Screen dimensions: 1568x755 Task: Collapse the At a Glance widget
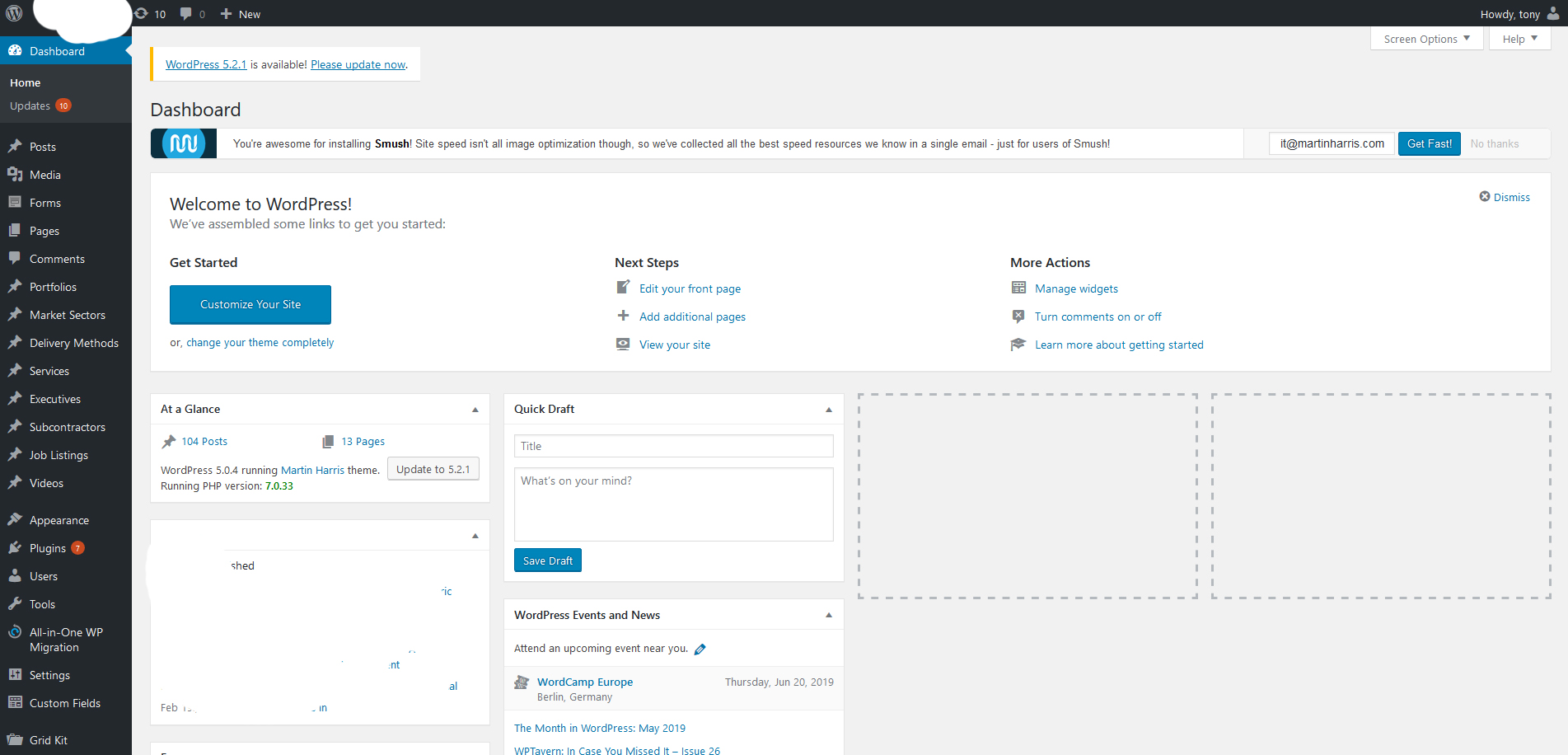475,410
